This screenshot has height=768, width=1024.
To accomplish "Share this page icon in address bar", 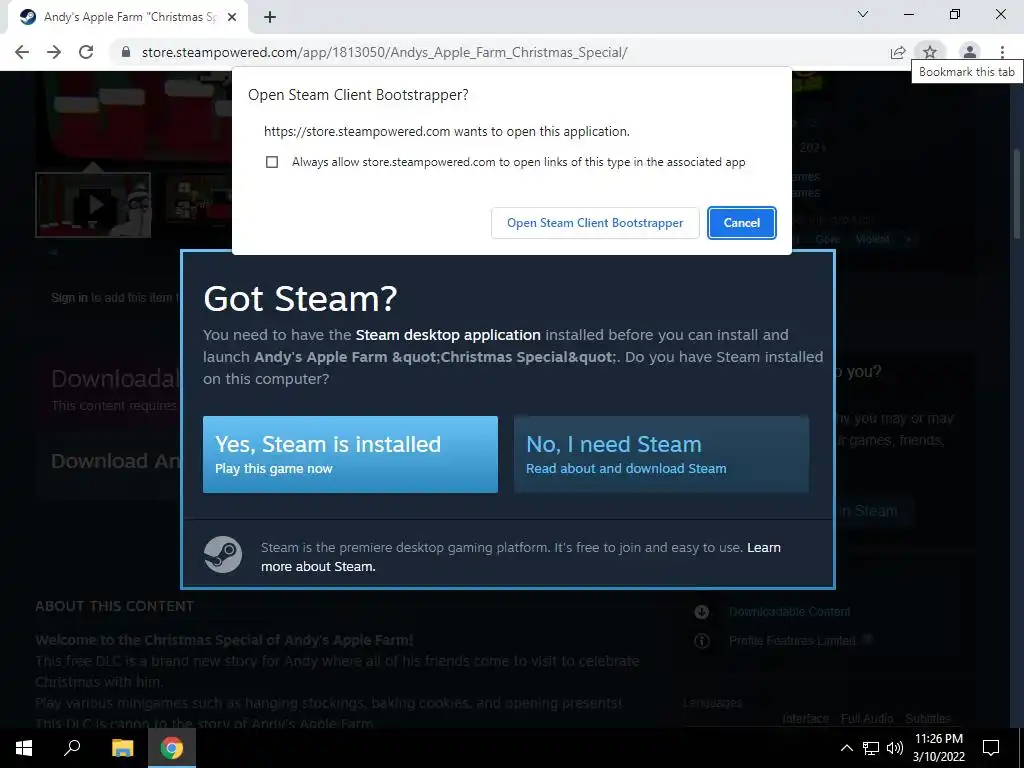I will point(898,52).
